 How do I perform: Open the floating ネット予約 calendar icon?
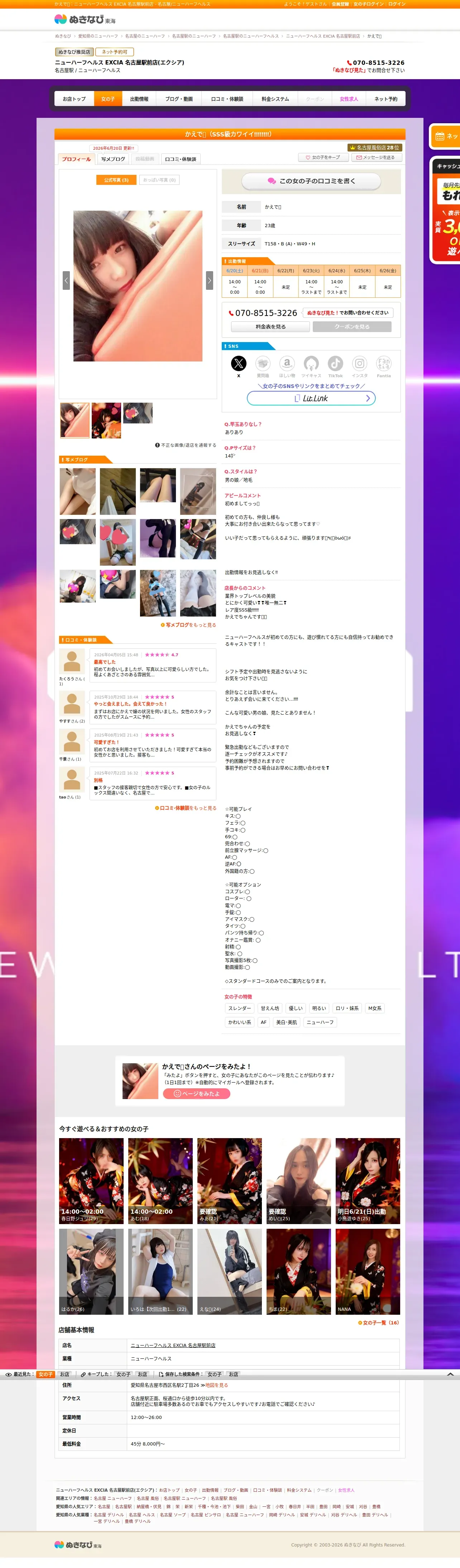click(x=440, y=136)
